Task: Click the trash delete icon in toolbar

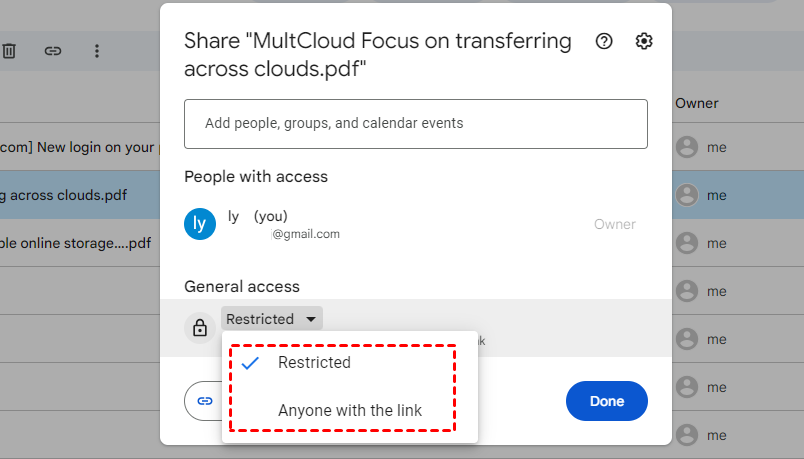Action: [x=9, y=51]
